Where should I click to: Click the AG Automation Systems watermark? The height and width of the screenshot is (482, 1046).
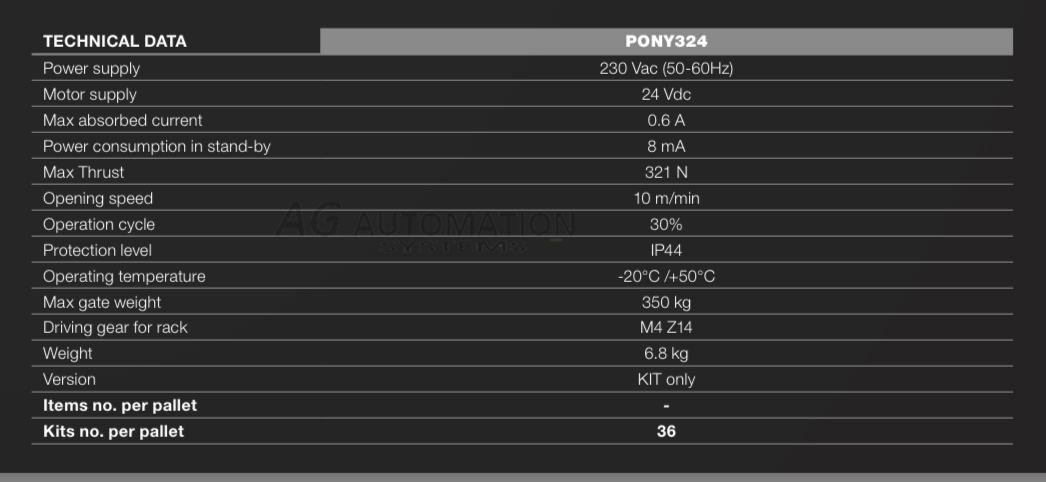tap(425, 231)
